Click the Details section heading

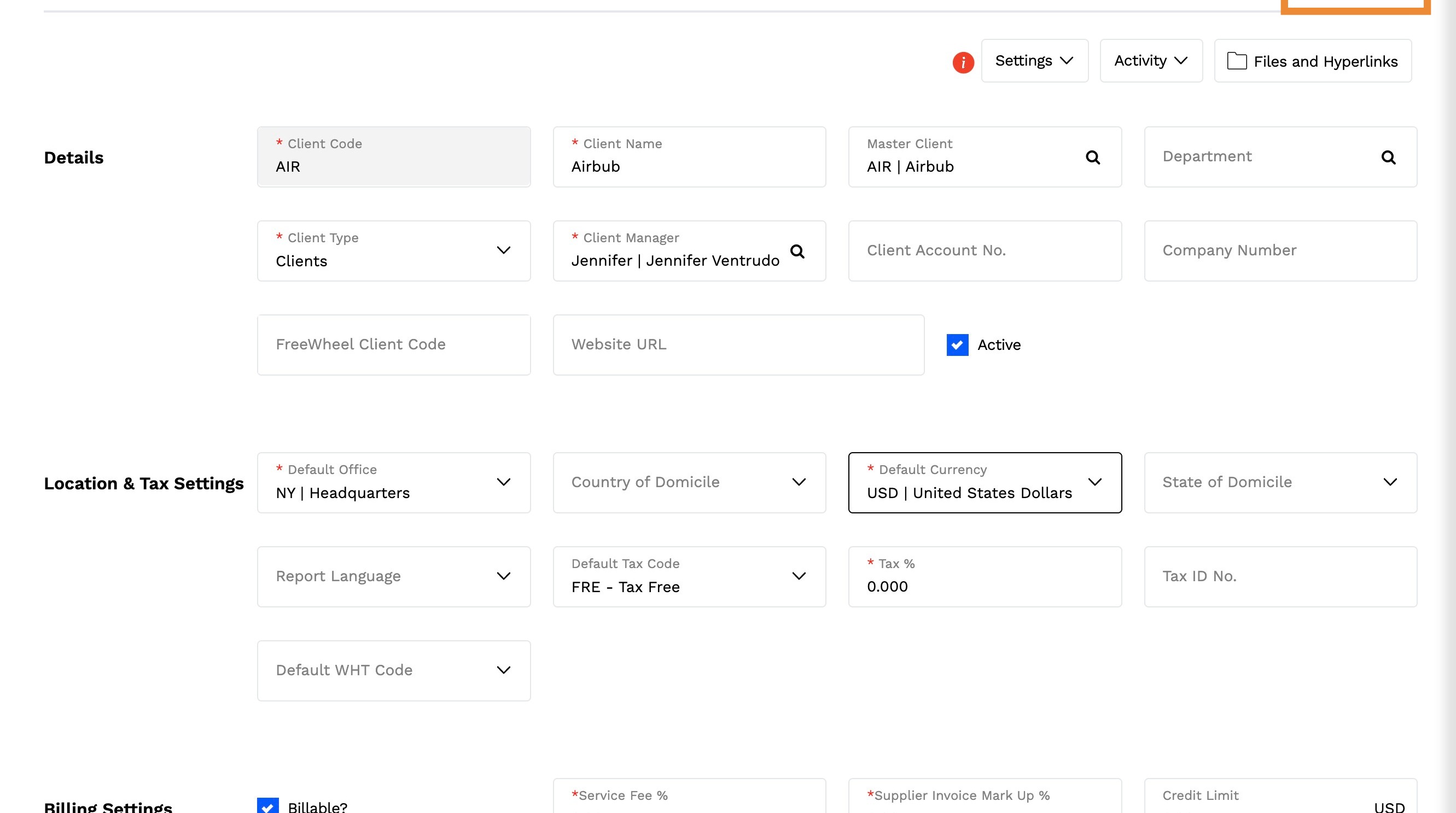tap(74, 157)
